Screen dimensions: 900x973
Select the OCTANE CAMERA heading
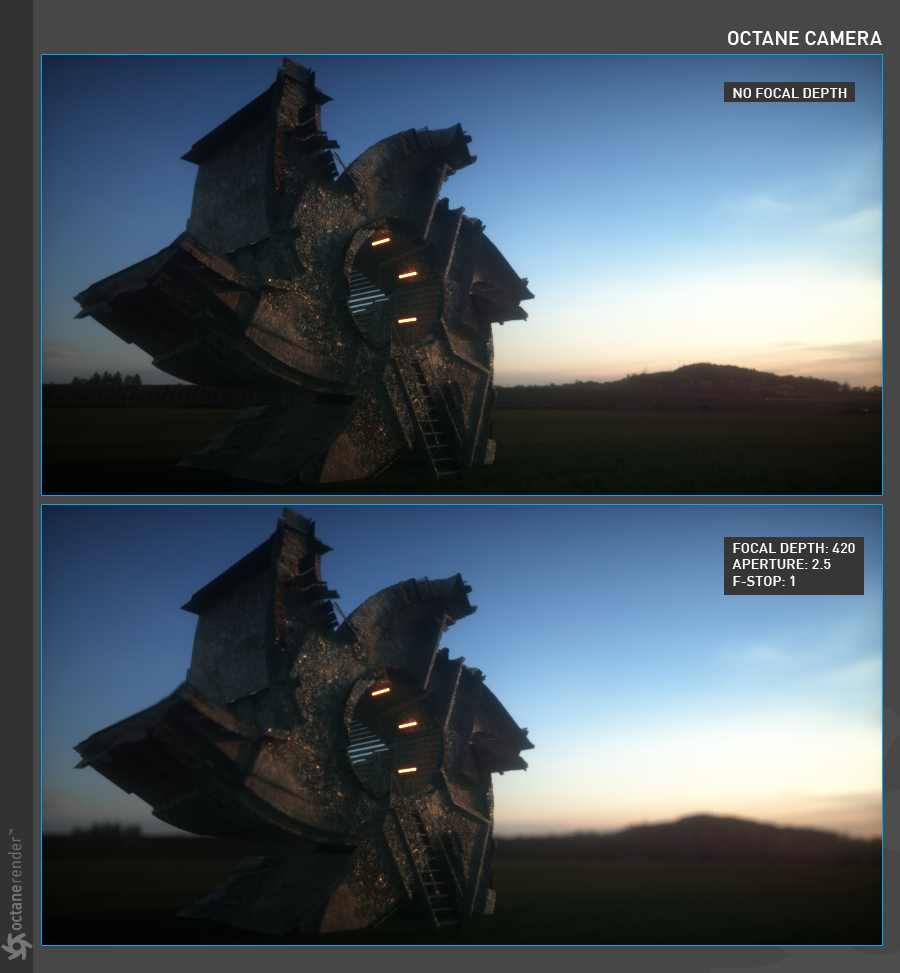point(804,39)
